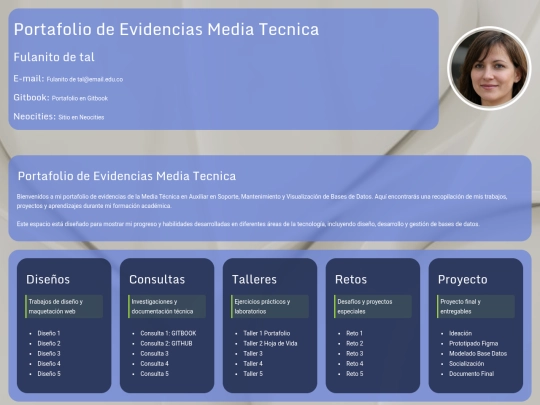Viewport: 540px width, 405px height.
Task: Select the Consulta 4 entry
Action: [155, 364]
